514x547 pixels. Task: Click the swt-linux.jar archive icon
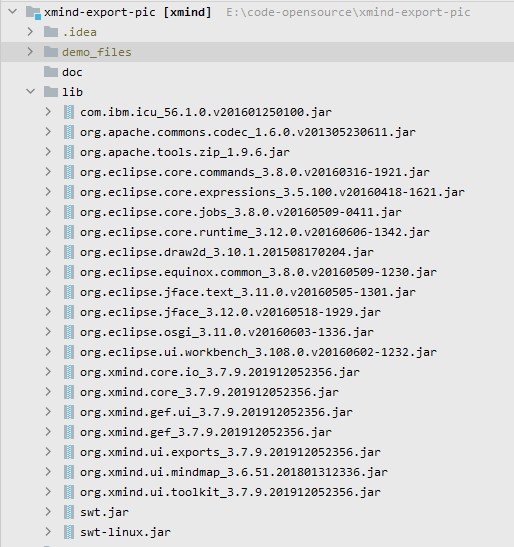click(x=69, y=532)
